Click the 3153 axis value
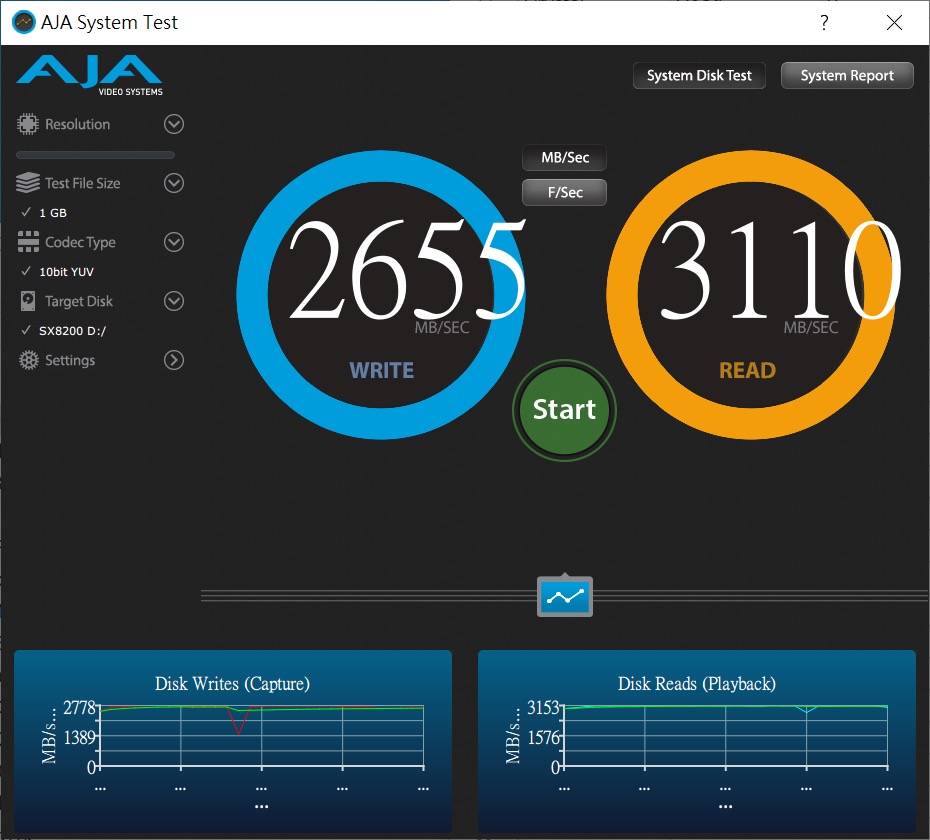 (x=543, y=707)
